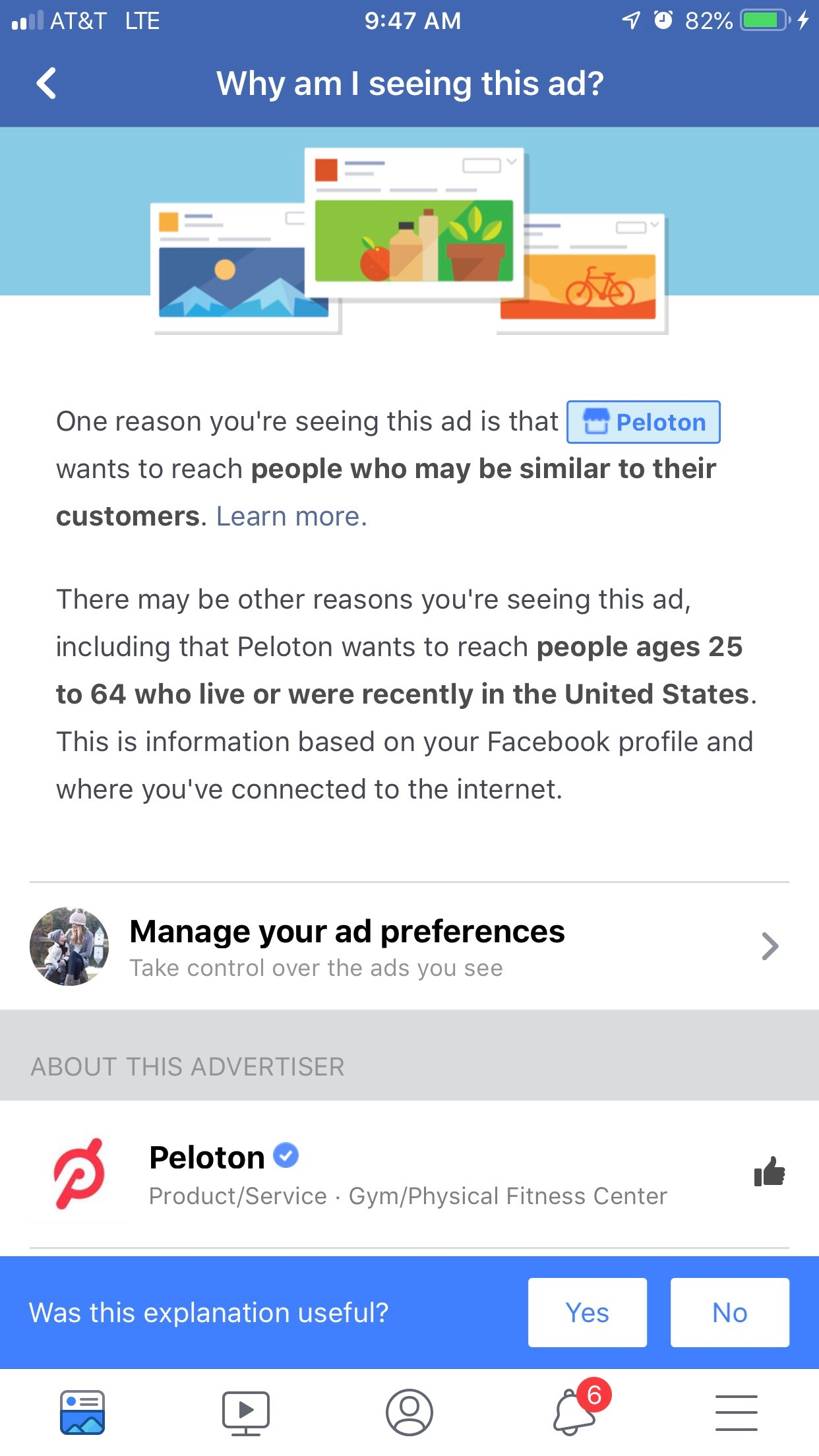Open the Watch video tab
819x1456 pixels.
coord(245,1412)
